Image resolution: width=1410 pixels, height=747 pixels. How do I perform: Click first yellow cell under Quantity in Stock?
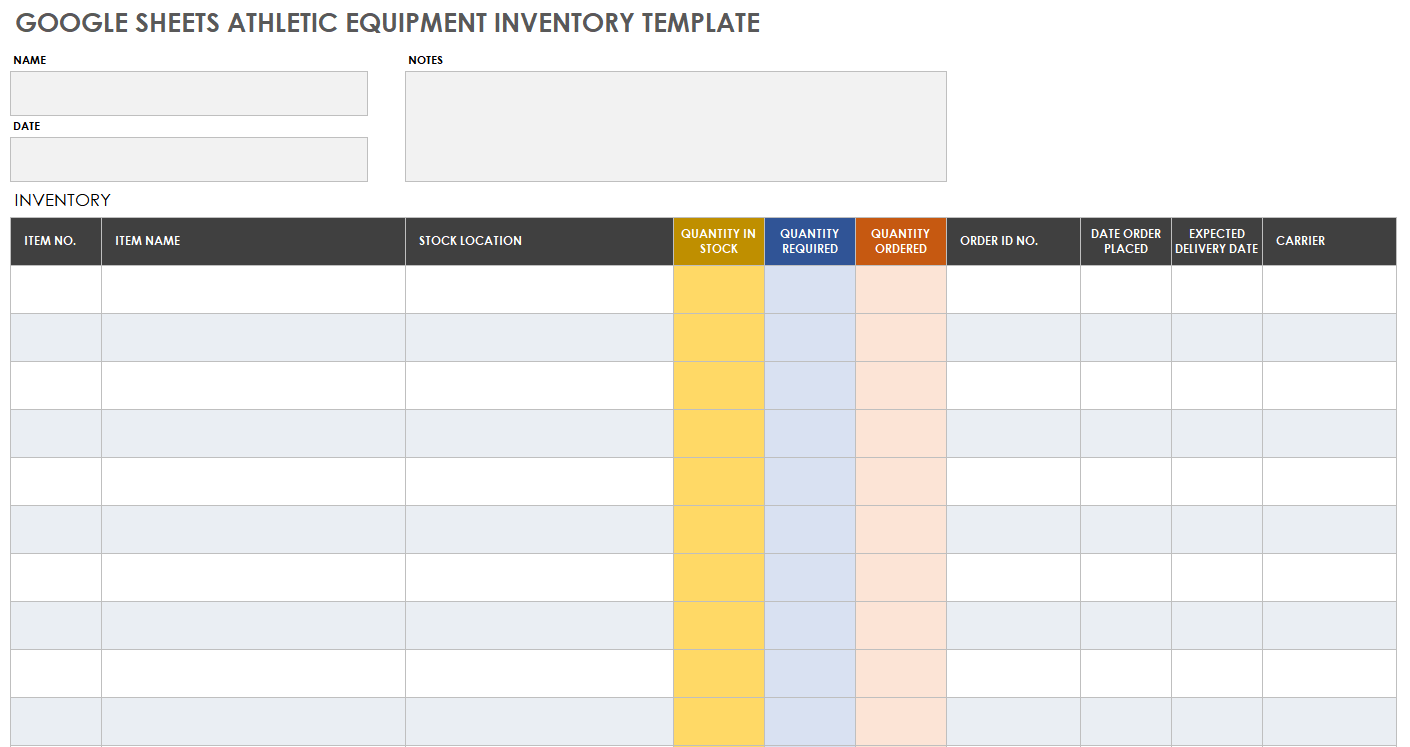click(718, 289)
